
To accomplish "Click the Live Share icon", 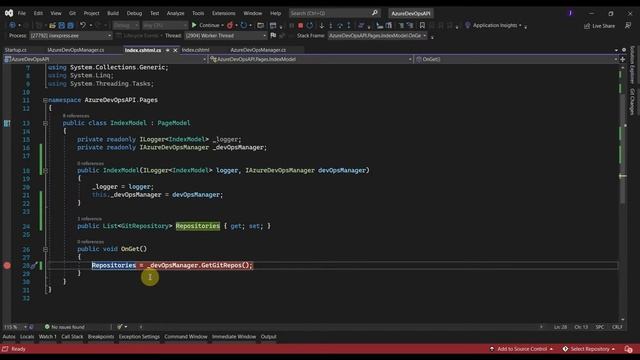I will coord(587,26).
